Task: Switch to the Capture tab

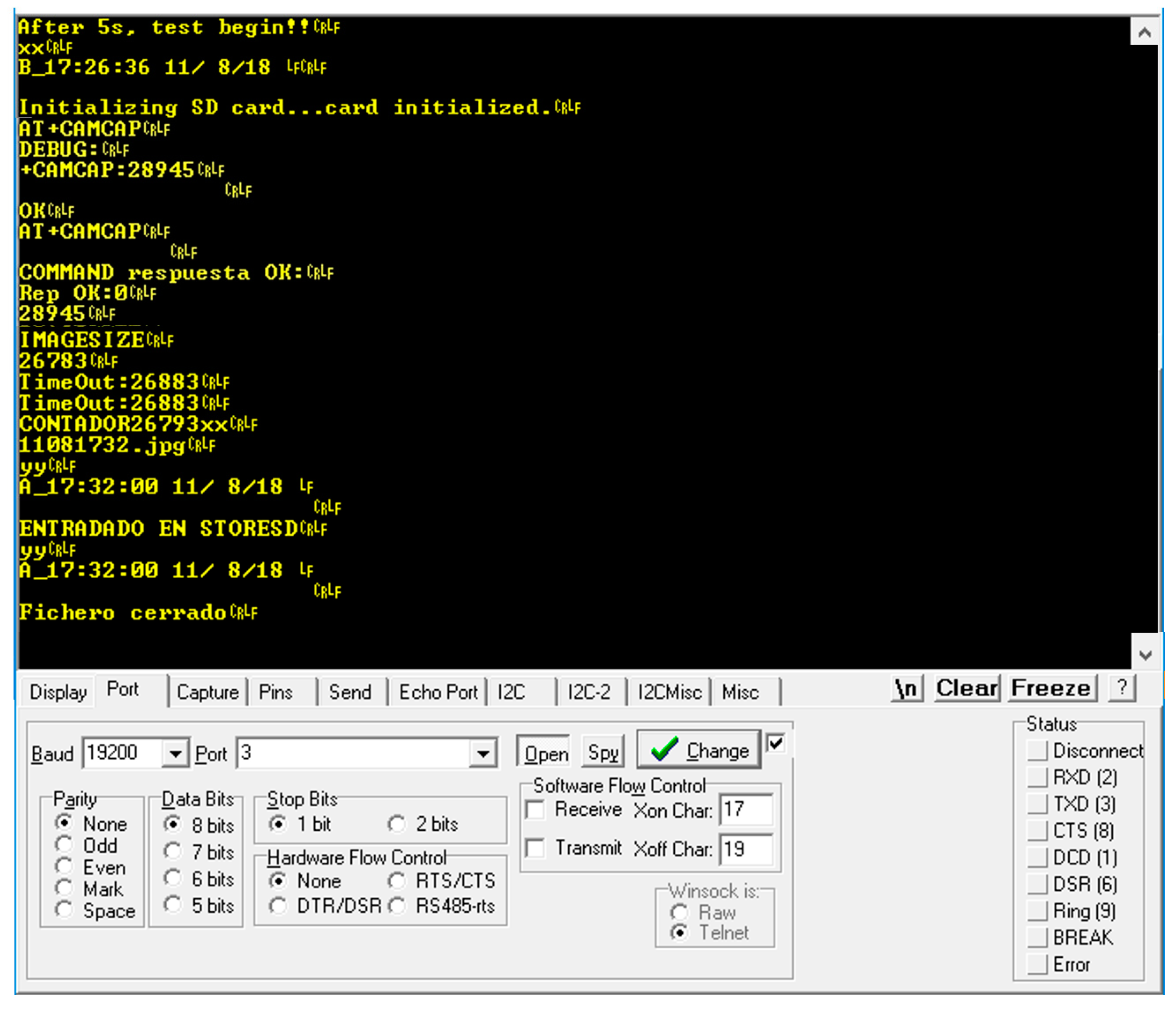Action: (208, 692)
